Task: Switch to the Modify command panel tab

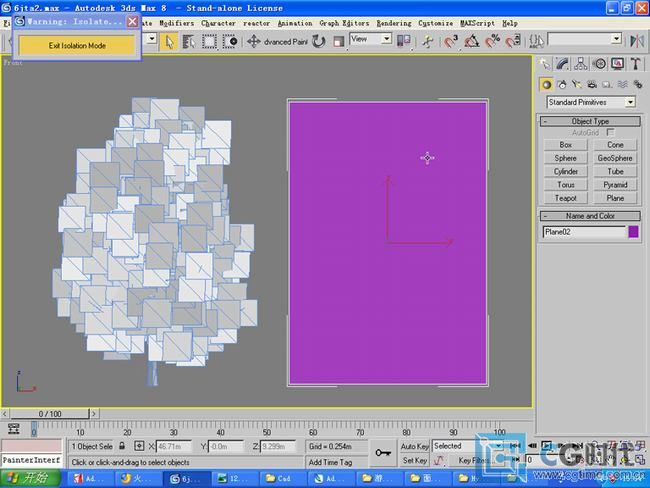Action: 563,64
